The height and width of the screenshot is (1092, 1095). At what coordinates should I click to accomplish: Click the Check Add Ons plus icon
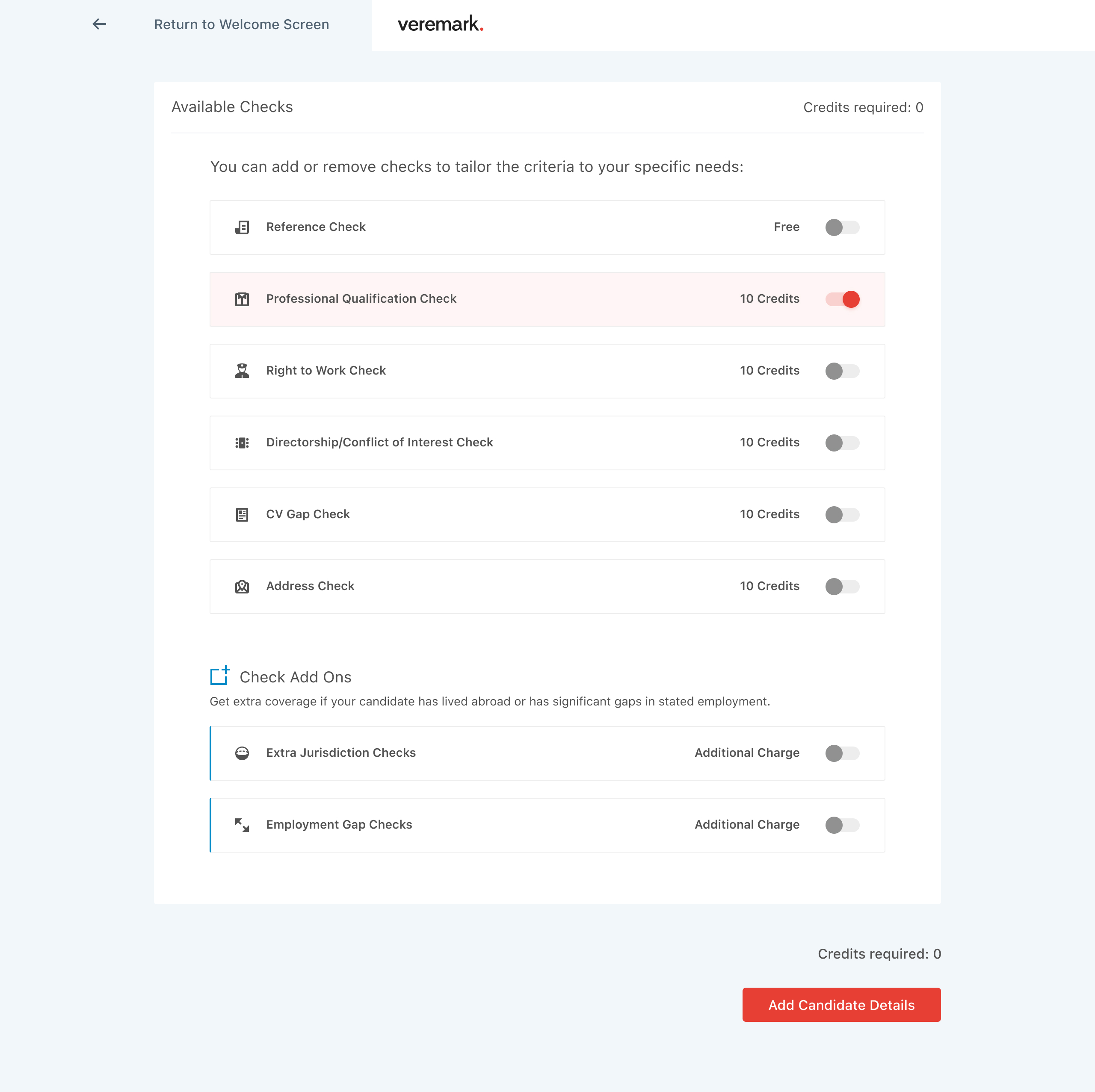tap(220, 676)
